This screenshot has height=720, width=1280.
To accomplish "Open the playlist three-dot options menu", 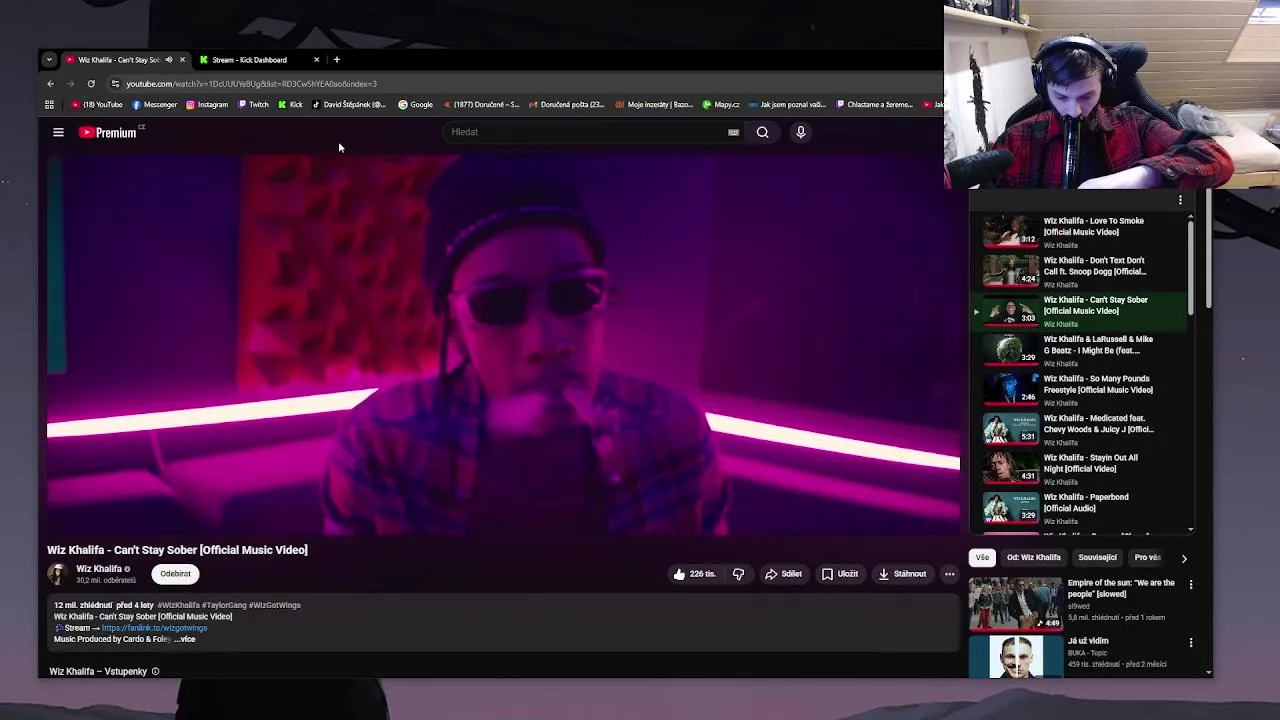I will [1180, 200].
